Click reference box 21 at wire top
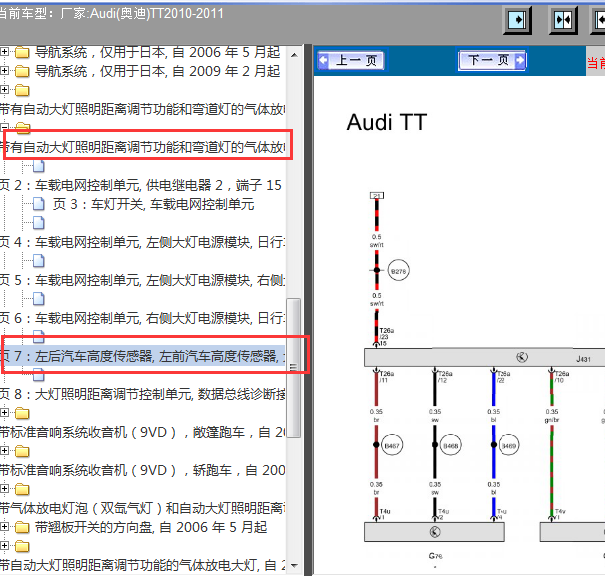The width and height of the screenshot is (605, 576). pyautogui.click(x=377, y=195)
